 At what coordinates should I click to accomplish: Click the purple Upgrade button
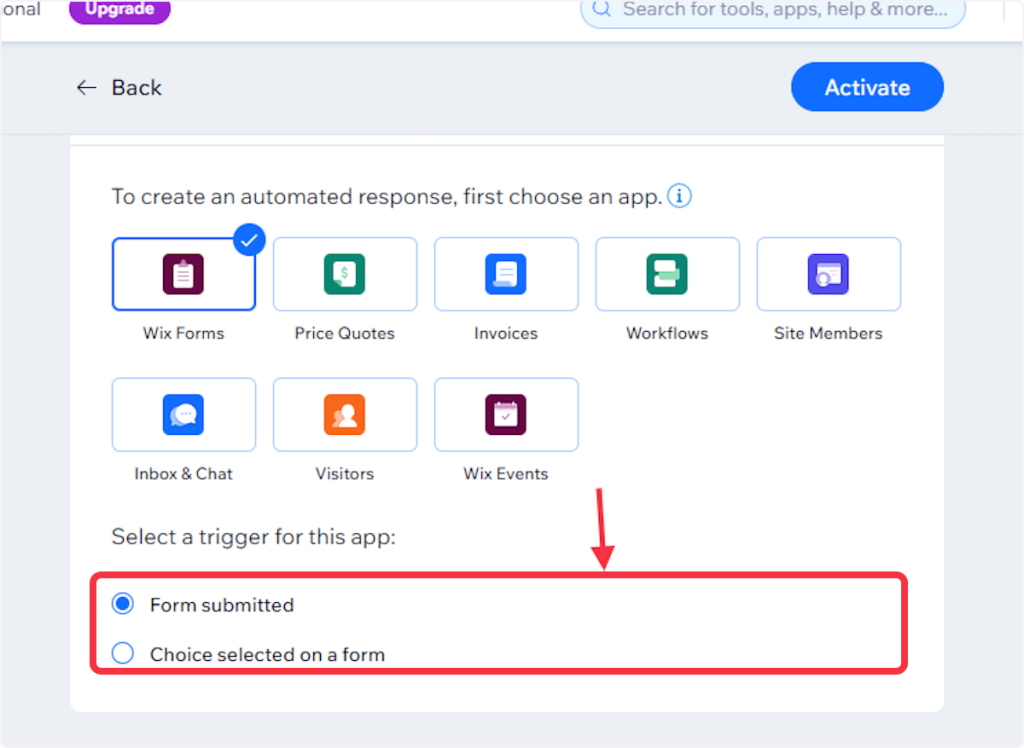click(x=119, y=10)
